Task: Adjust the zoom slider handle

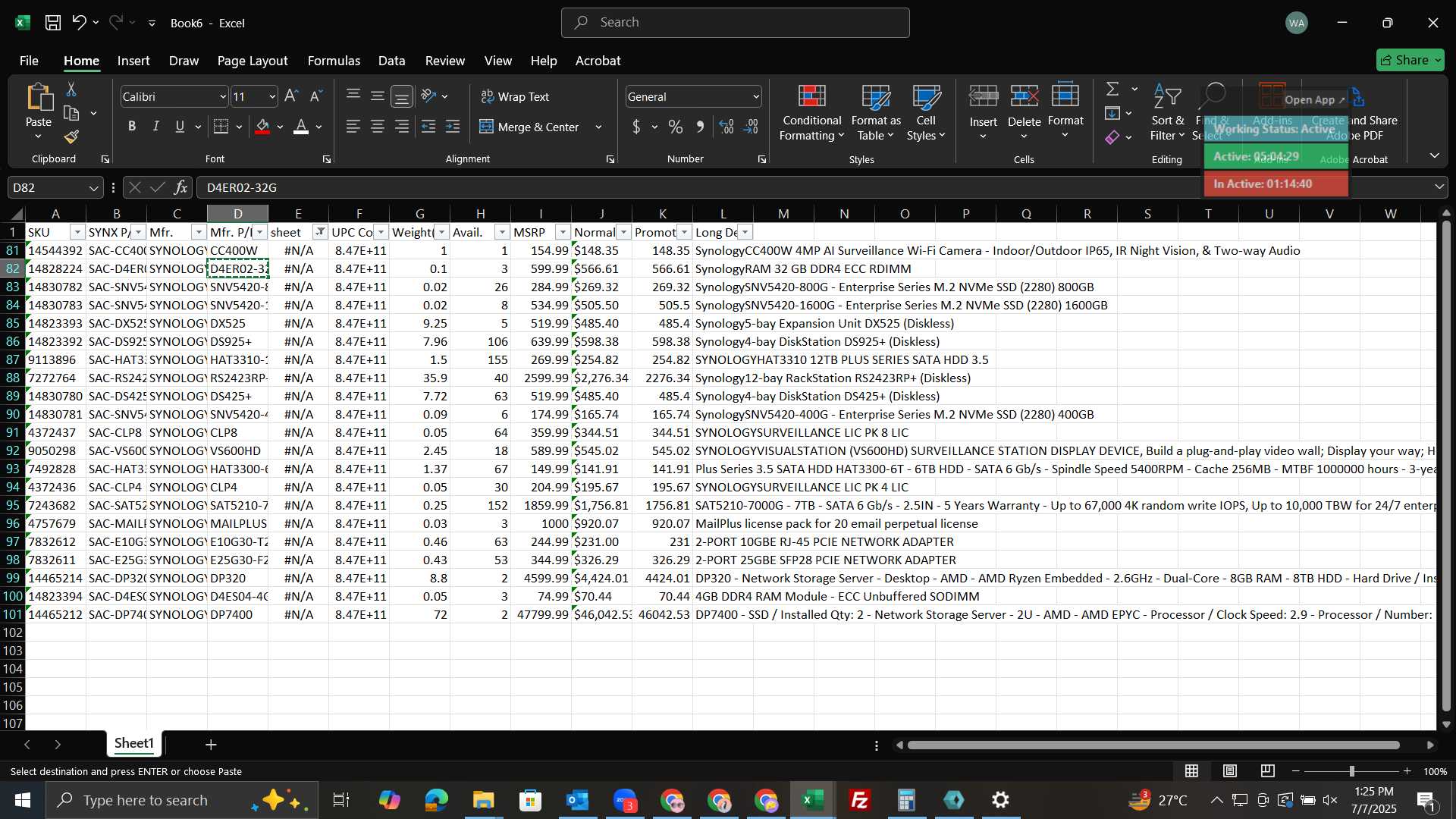Action: tap(1351, 771)
